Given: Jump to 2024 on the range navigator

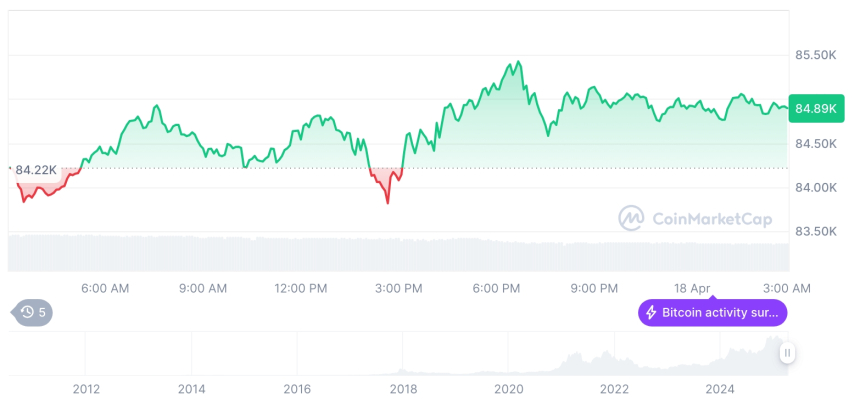Looking at the screenshot, I should pos(720,389).
